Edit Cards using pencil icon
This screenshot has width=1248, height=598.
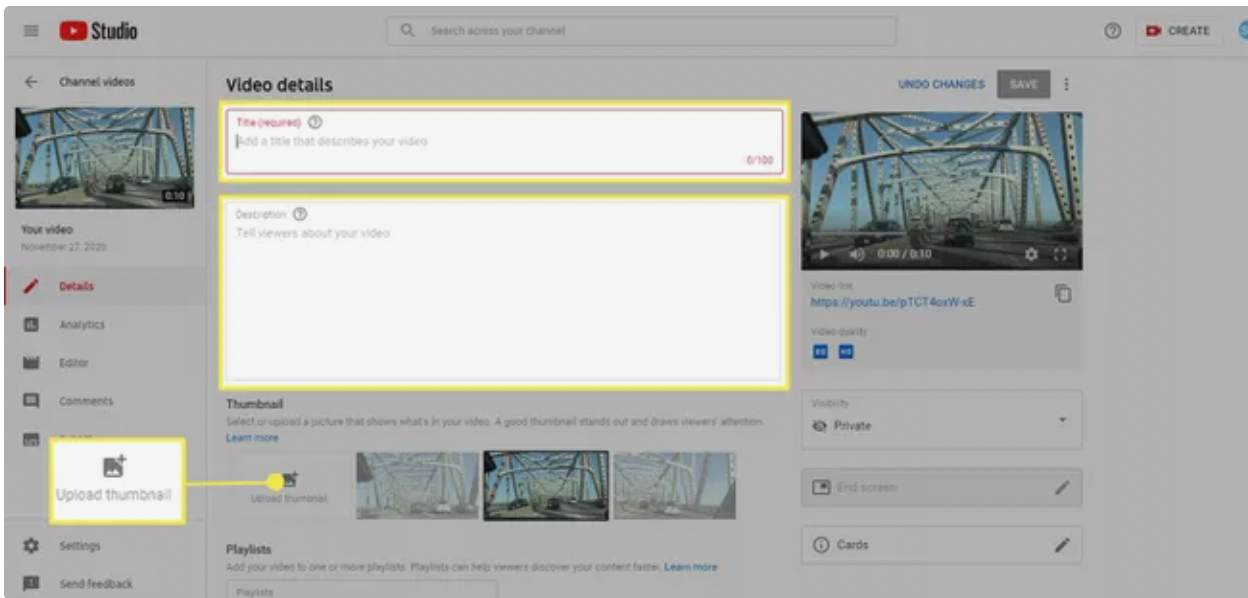point(1061,545)
